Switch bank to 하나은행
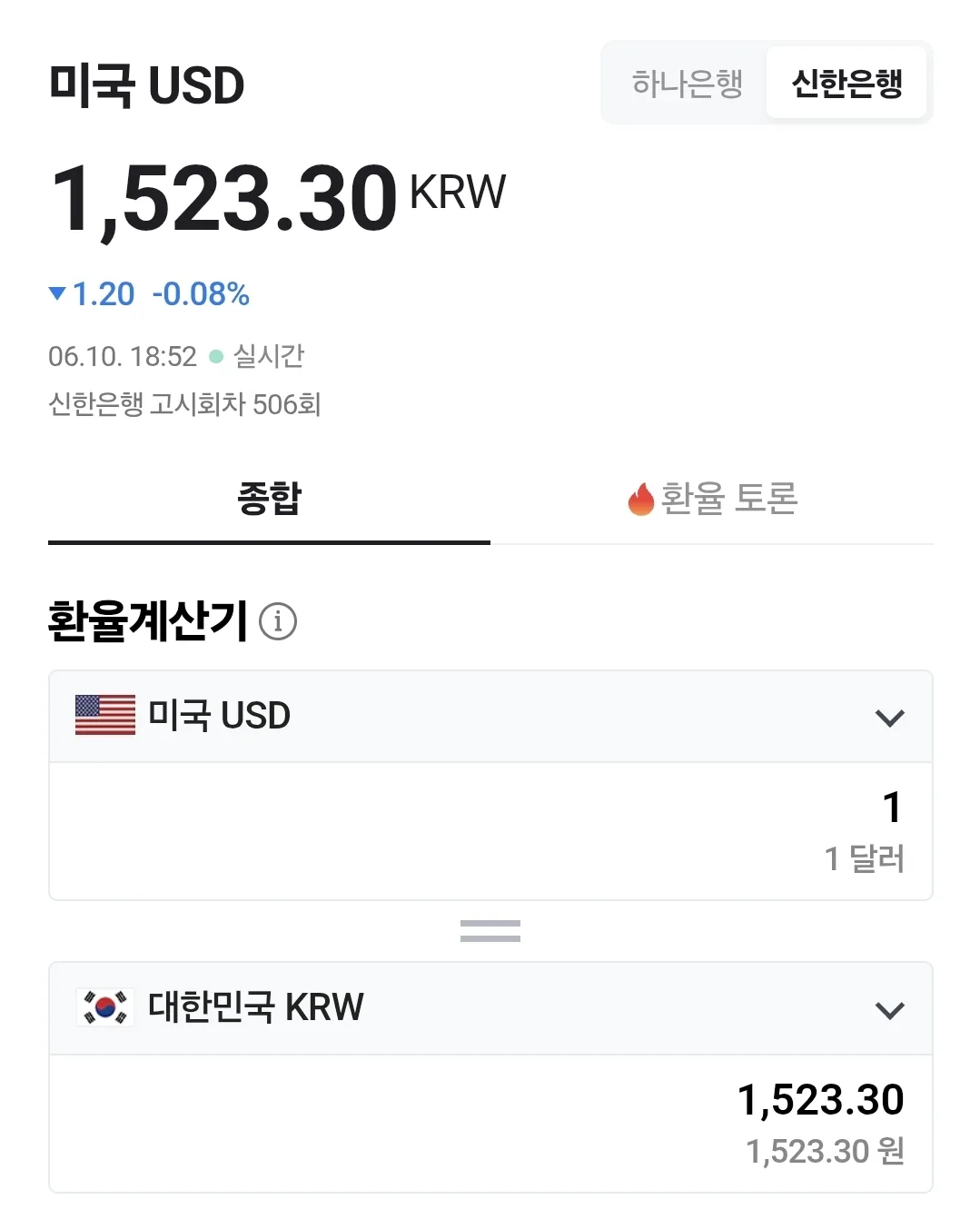This screenshot has width=980, height=1229. click(x=688, y=83)
